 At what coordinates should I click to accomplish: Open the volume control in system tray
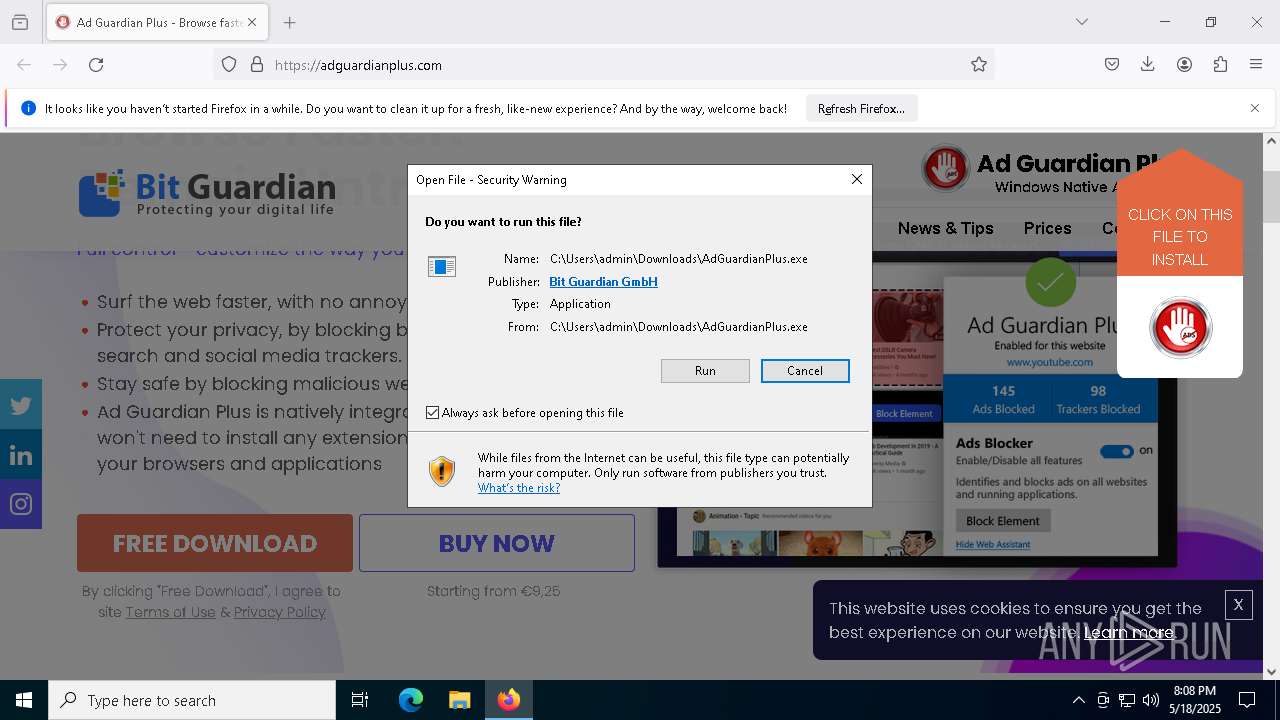[1151, 700]
